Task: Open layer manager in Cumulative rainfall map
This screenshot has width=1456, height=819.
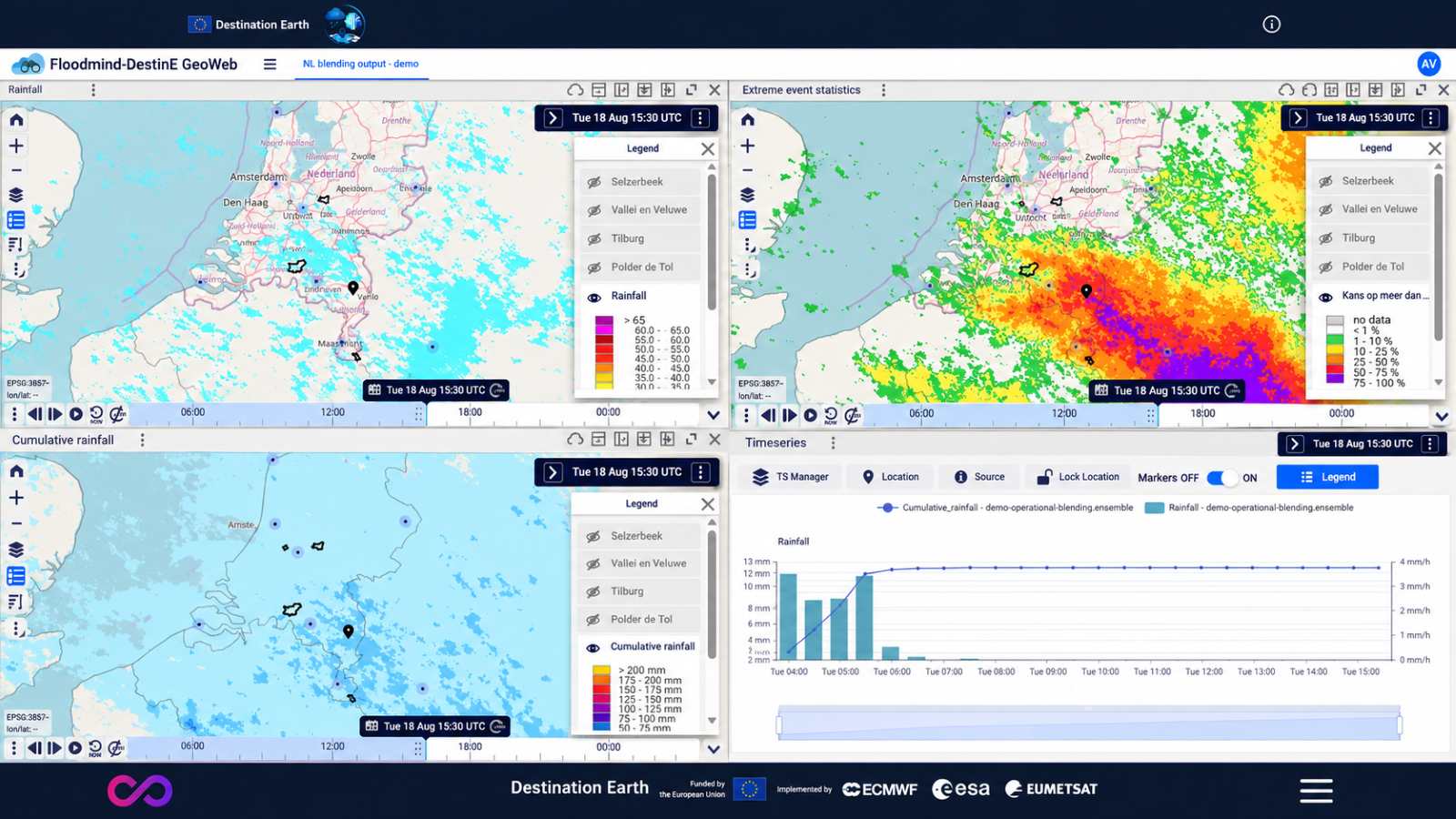Action: tap(16, 550)
